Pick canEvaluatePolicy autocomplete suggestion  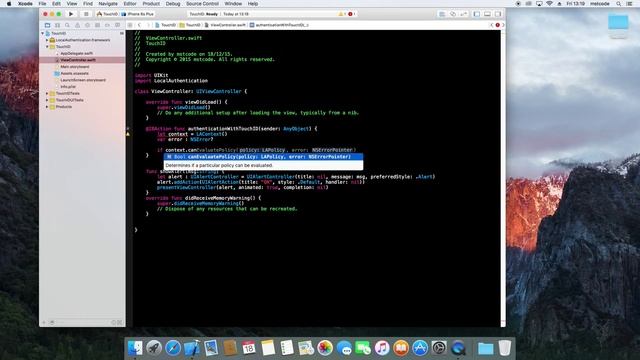[263, 157]
